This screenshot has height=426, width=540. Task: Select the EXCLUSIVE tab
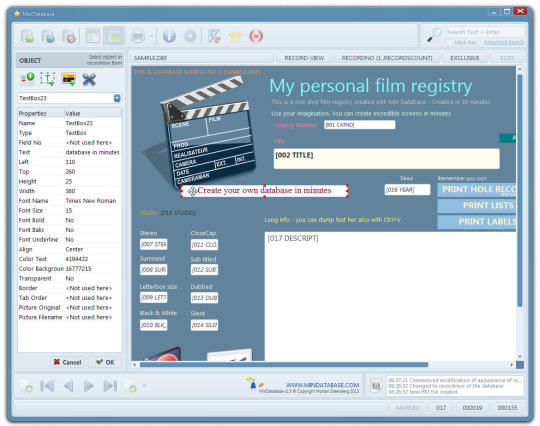click(x=465, y=58)
